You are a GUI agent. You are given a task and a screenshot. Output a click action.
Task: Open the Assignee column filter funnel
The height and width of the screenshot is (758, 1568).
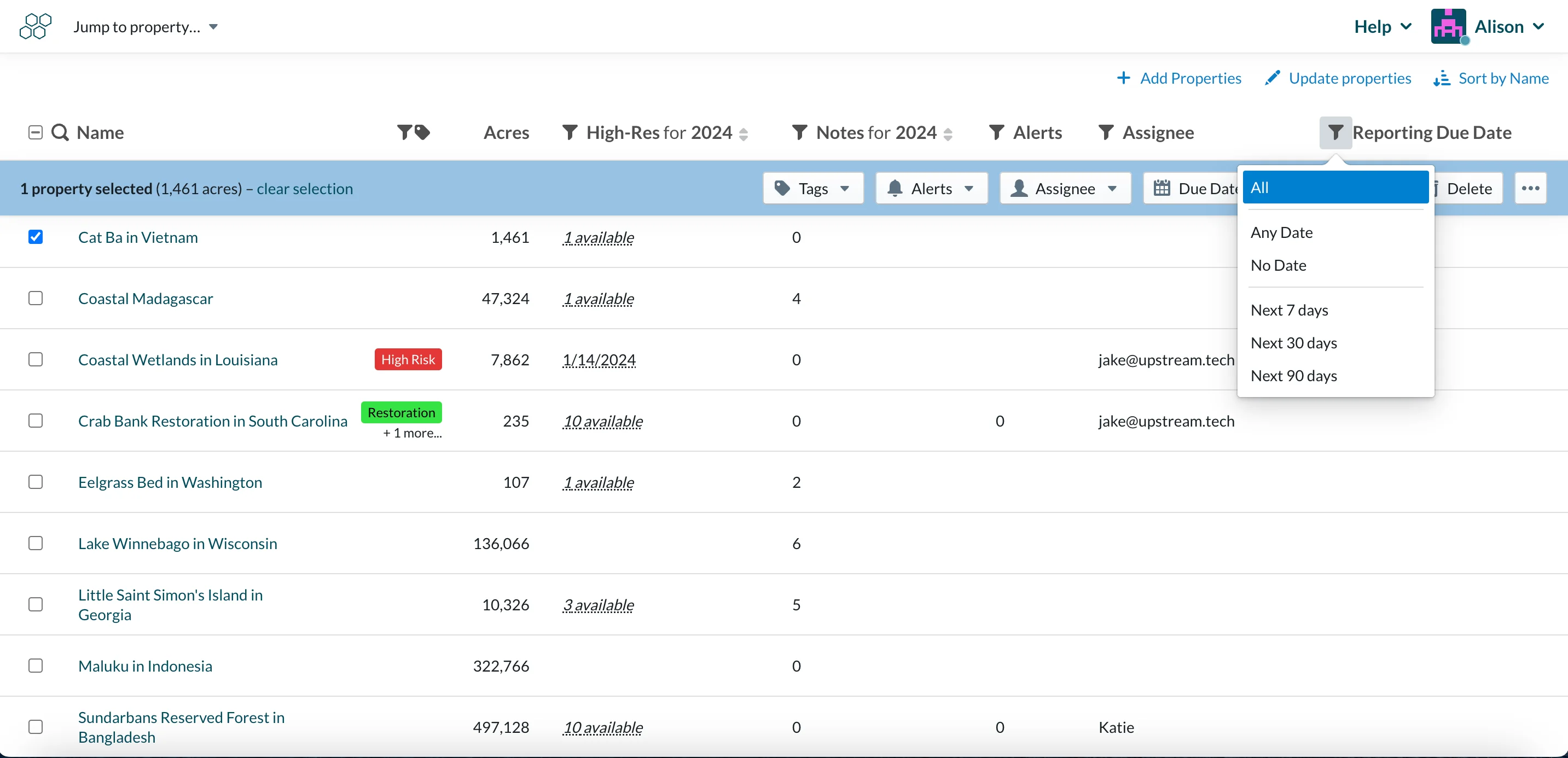[x=1106, y=132]
